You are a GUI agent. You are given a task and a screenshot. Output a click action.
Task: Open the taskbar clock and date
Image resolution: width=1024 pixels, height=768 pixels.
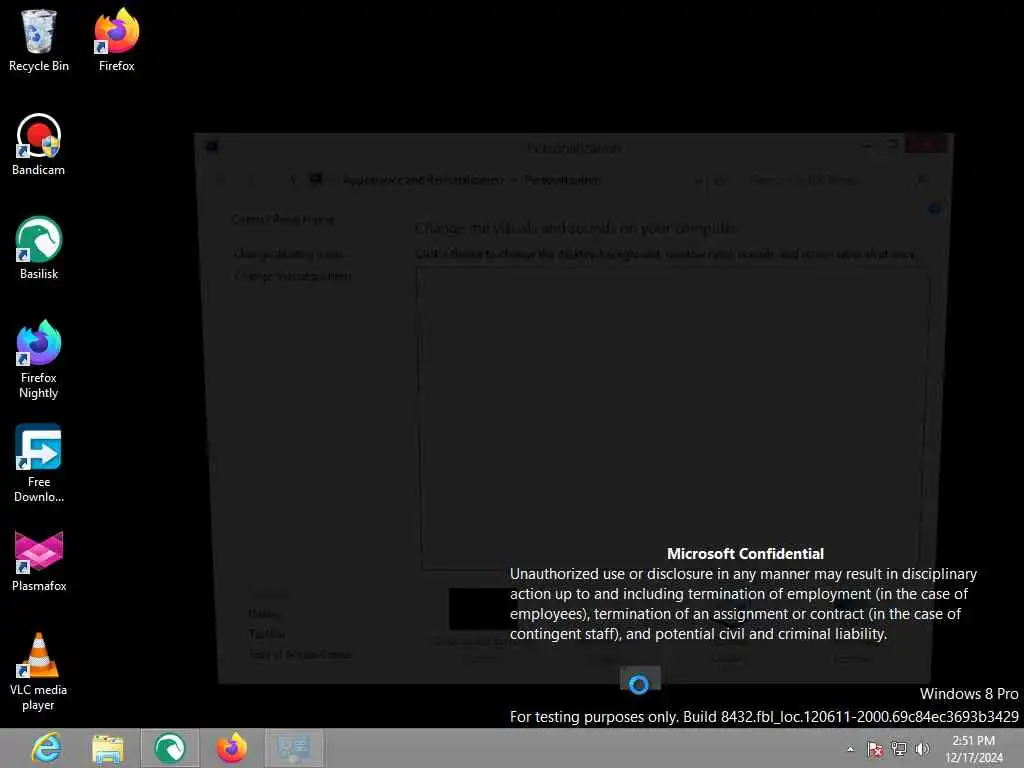tap(973, 749)
